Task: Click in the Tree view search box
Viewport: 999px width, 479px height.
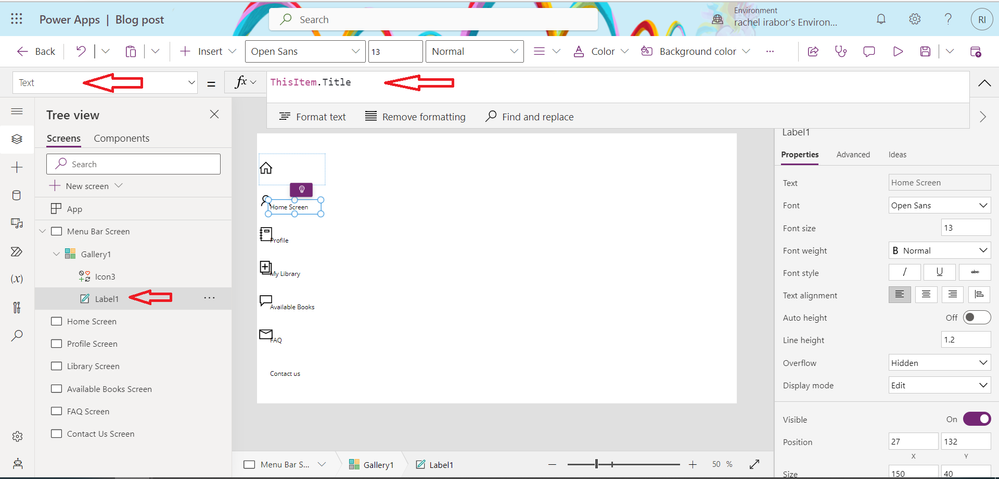Action: pos(134,164)
